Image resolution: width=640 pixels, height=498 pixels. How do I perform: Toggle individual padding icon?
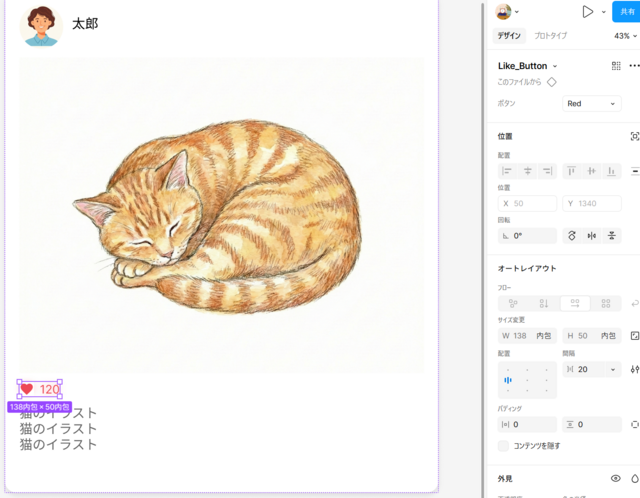pyautogui.click(x=635, y=424)
